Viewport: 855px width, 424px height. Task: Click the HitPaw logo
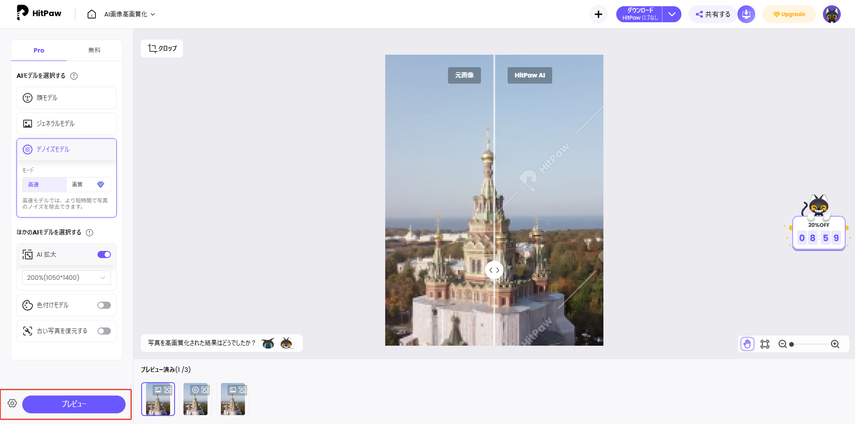[38, 14]
